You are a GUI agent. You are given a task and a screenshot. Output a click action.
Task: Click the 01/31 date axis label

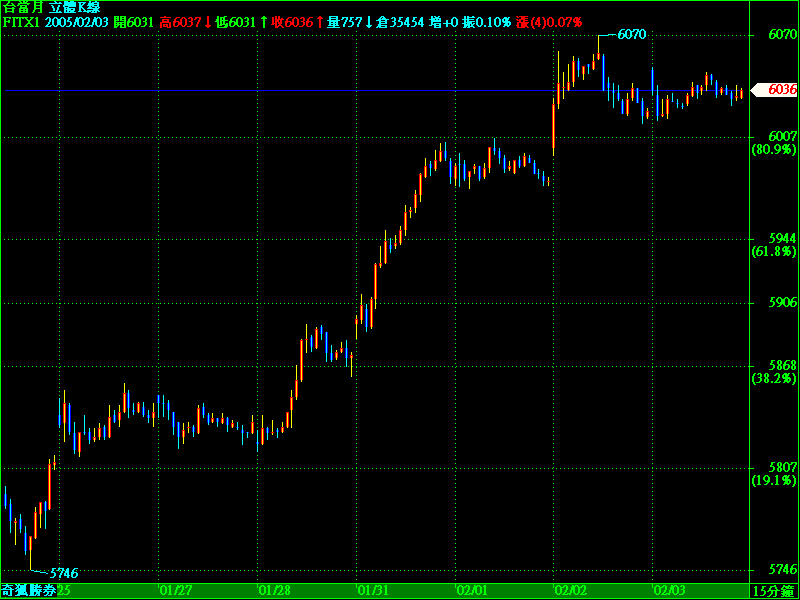[373, 591]
